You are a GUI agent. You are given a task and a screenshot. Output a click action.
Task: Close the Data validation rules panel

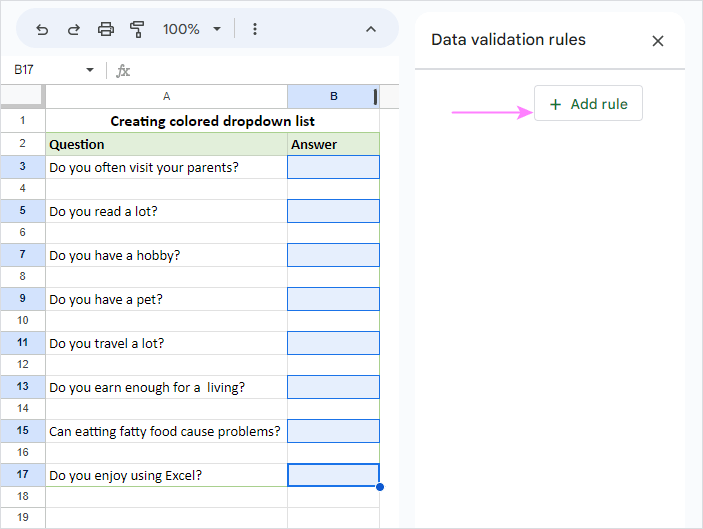[x=658, y=41]
